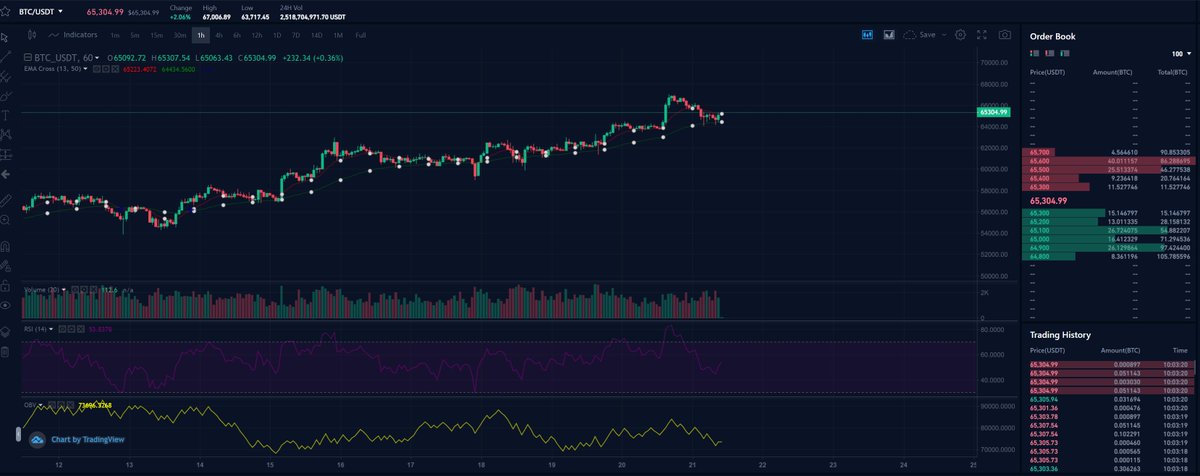Open RSI indicator settings

point(71,329)
